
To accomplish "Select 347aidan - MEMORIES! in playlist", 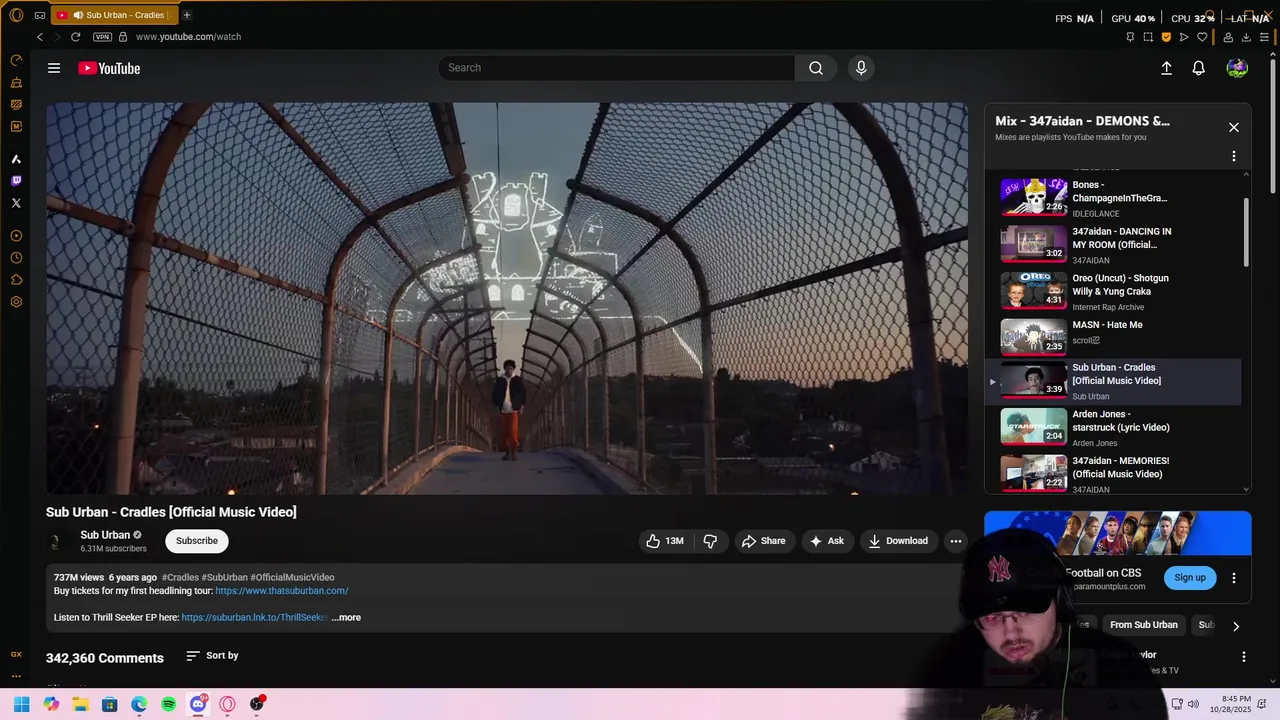I will click(1113, 473).
